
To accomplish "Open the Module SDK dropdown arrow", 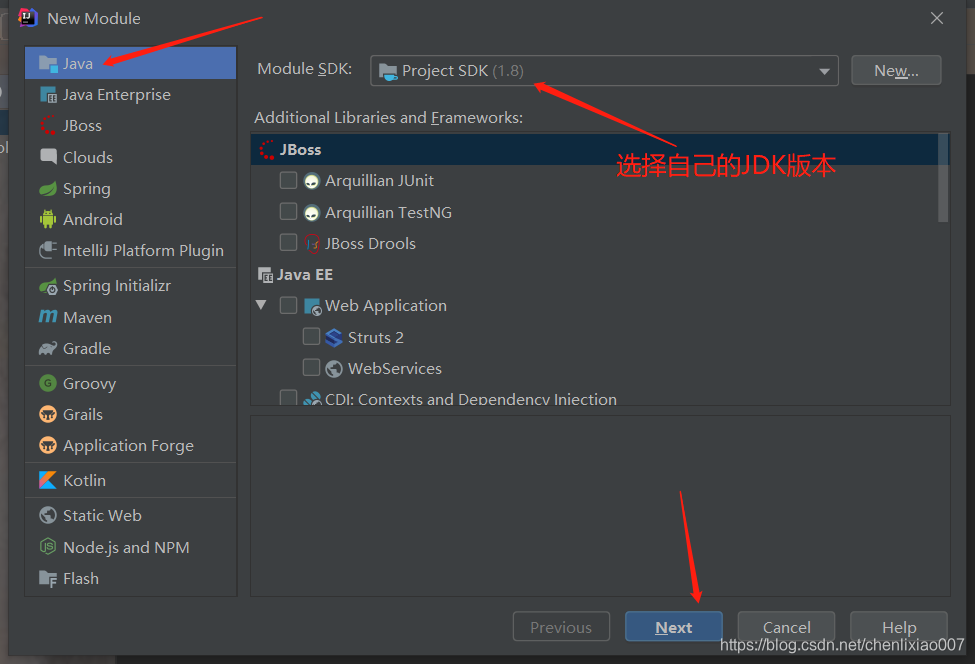I will 824,71.
